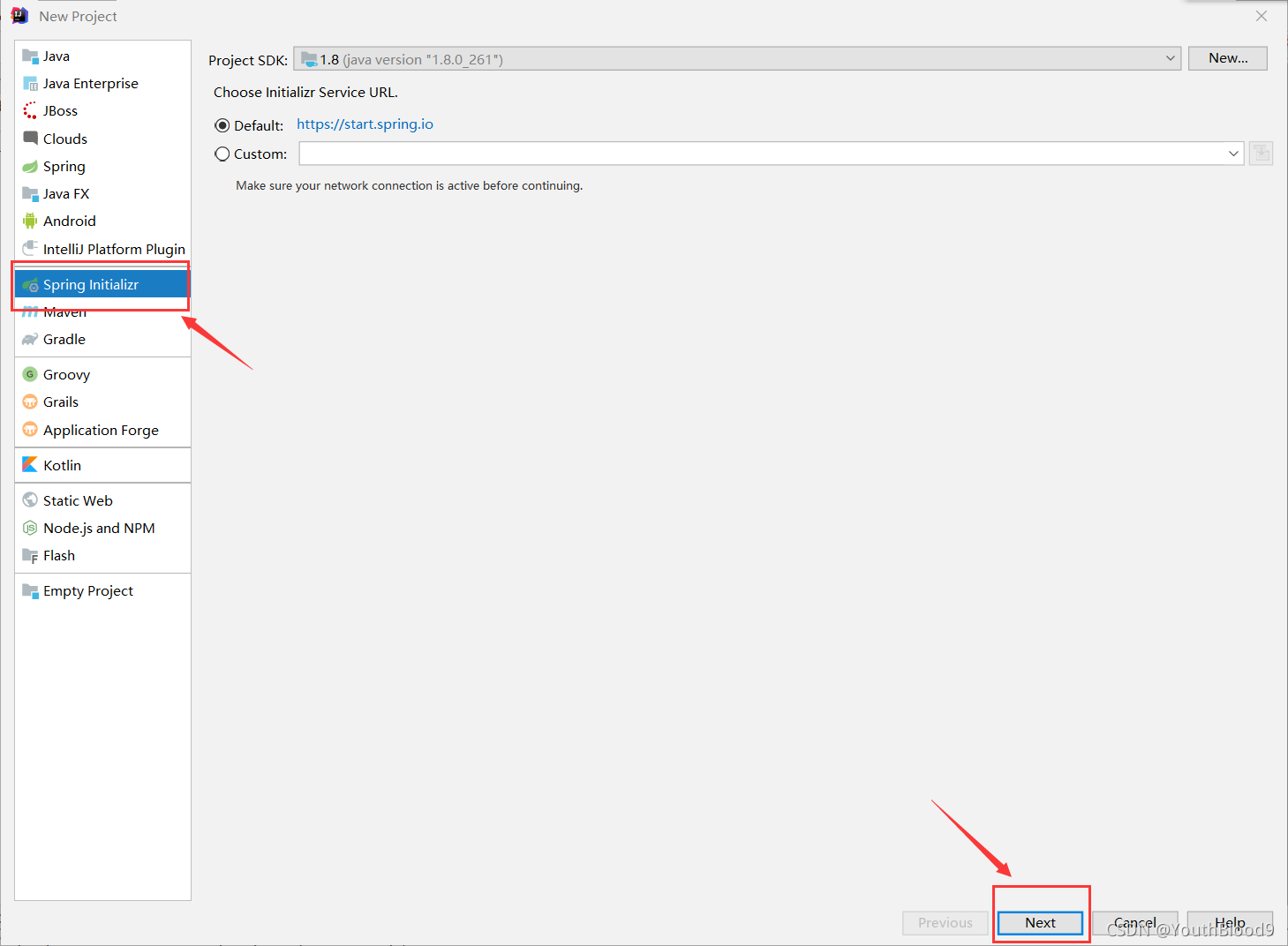Screen dimensions: 1288x946
Task: Click the Clouds speech bubble icon
Action: point(30,139)
